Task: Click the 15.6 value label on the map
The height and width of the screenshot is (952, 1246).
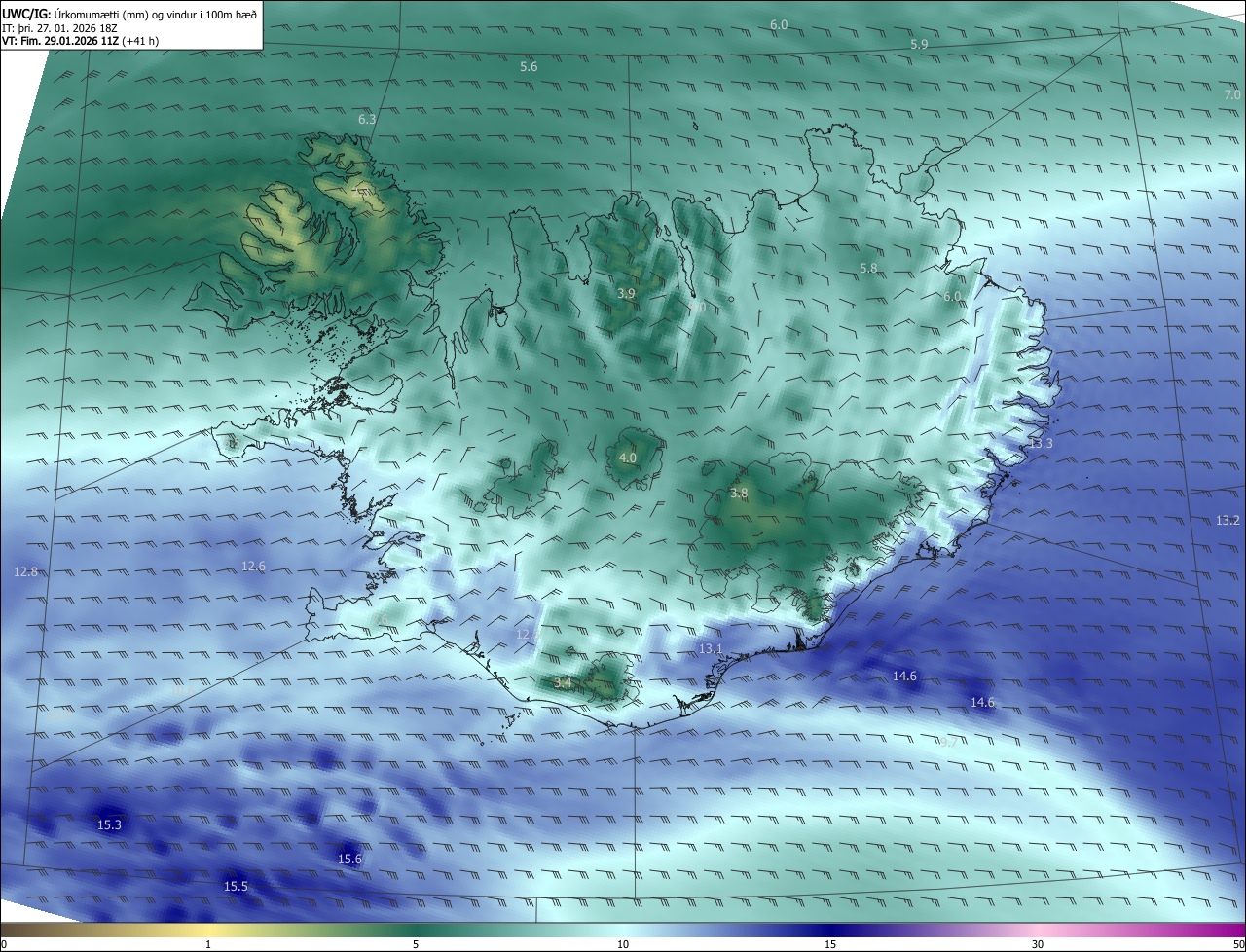Action: click(x=349, y=859)
